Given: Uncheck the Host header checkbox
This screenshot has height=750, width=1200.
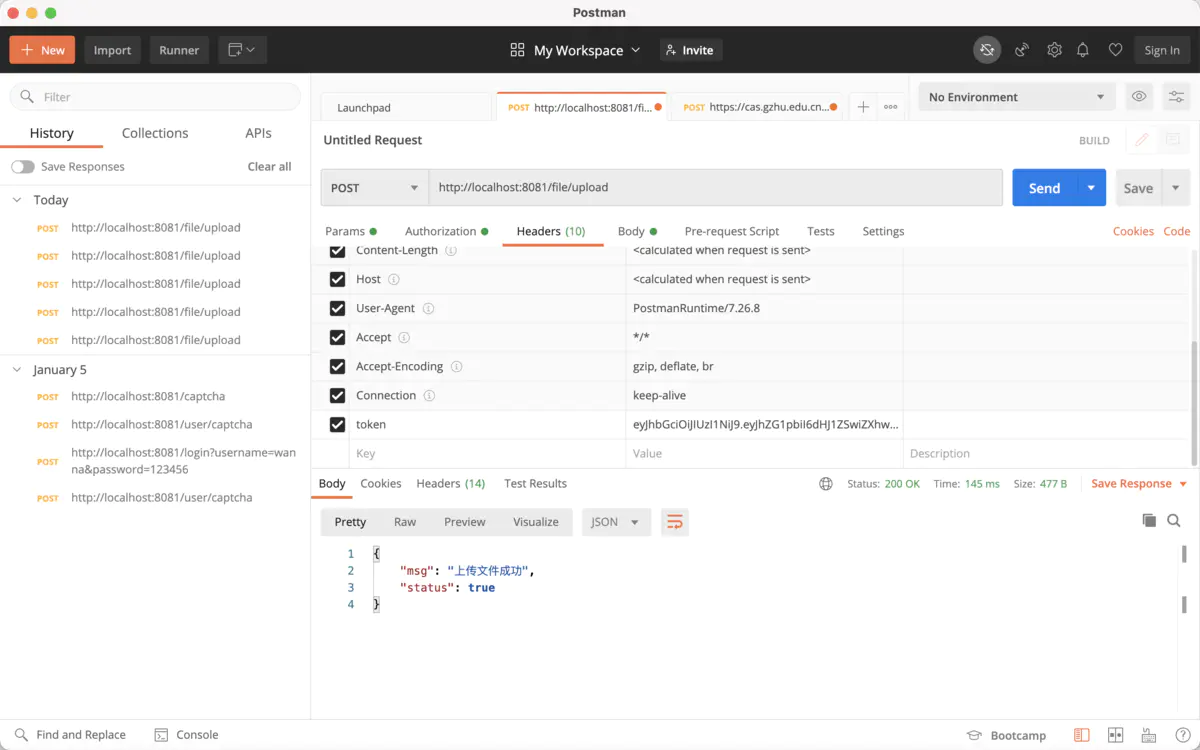Looking at the screenshot, I should 337,279.
